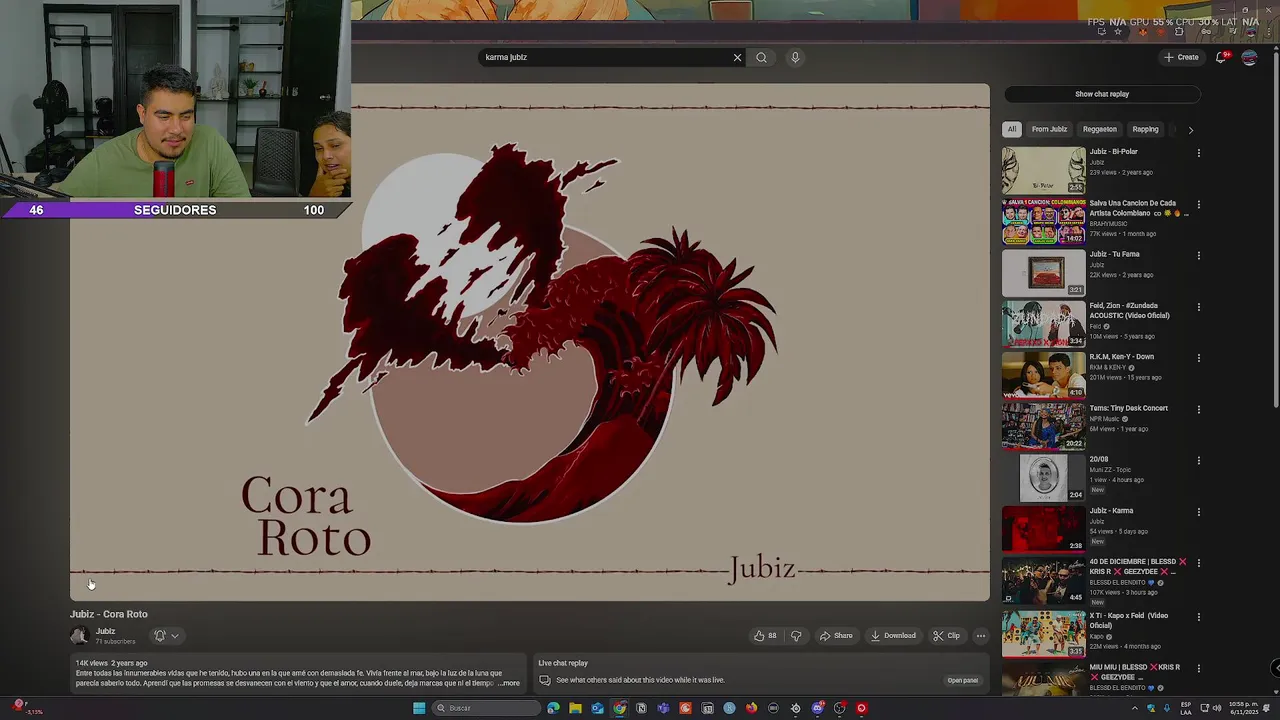Open YouTube notifications bell
The image size is (1280, 720).
(1221, 57)
